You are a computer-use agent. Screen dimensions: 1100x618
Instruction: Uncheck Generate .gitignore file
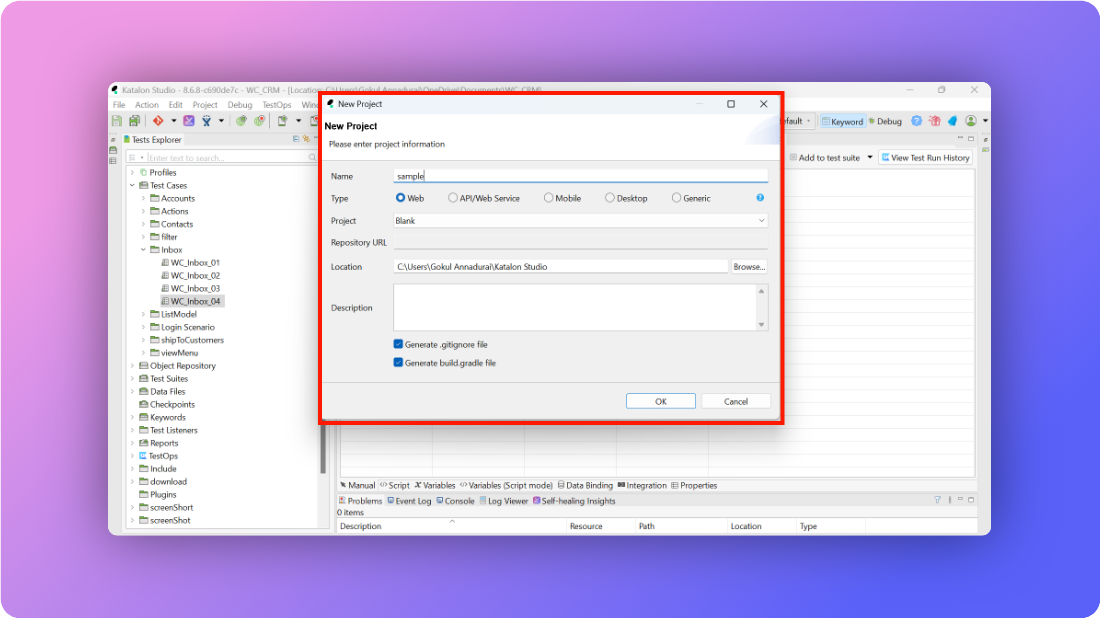pos(397,344)
